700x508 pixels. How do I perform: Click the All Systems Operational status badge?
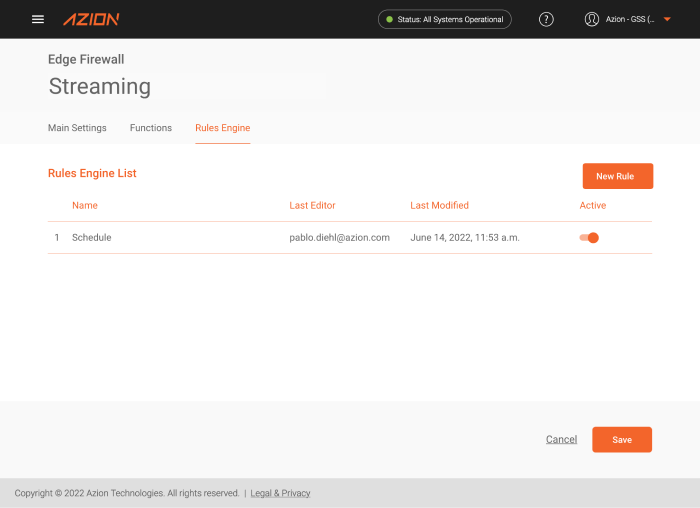445,19
